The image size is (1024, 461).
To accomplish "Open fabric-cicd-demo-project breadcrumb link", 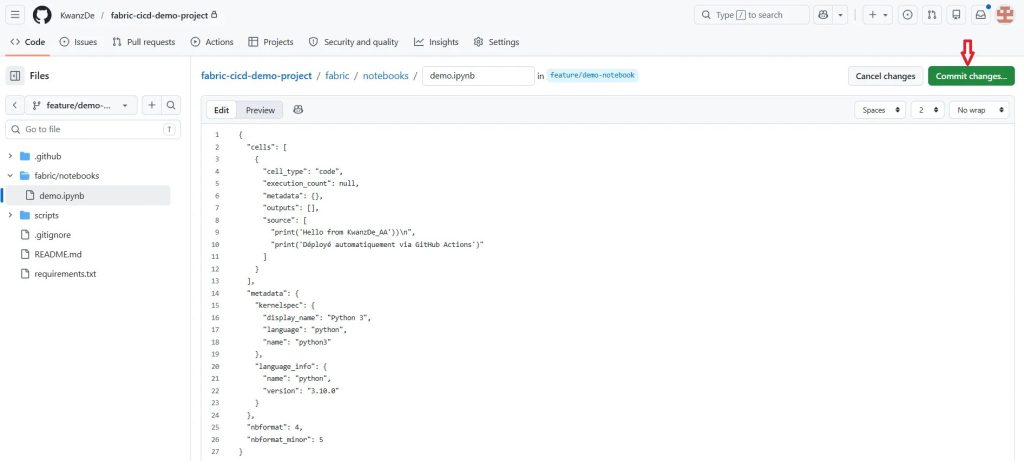I will [x=257, y=76].
